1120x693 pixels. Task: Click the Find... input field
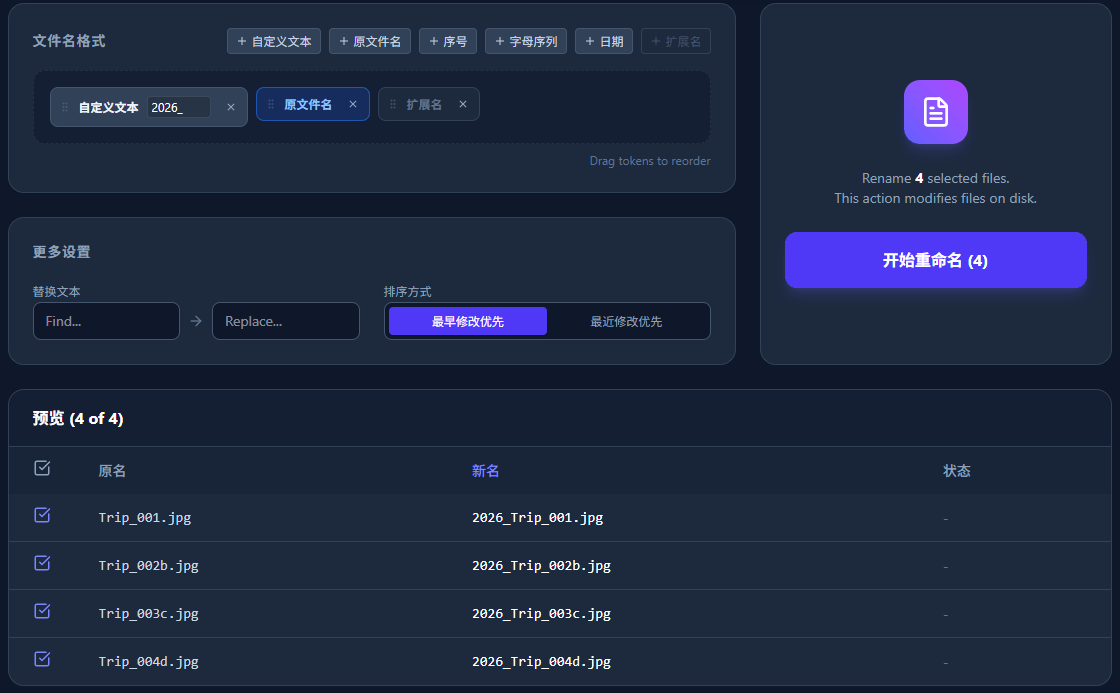(x=106, y=321)
